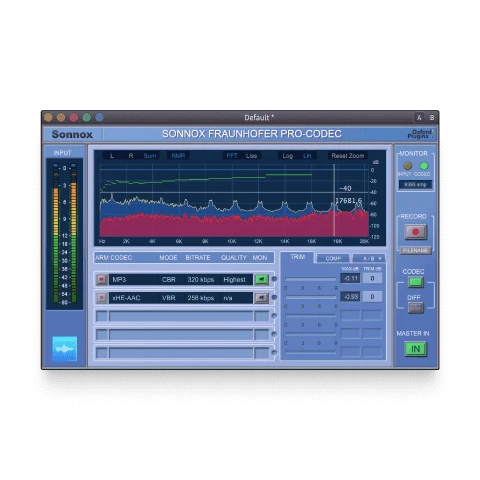The image size is (480, 480).
Task: Open the A-B comparison dropdown
Action: 369,258
